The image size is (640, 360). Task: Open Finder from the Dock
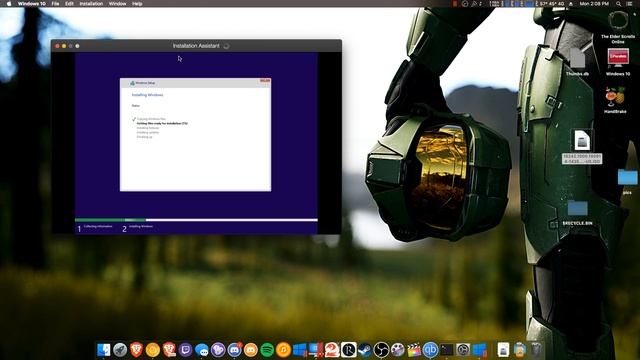(x=104, y=350)
